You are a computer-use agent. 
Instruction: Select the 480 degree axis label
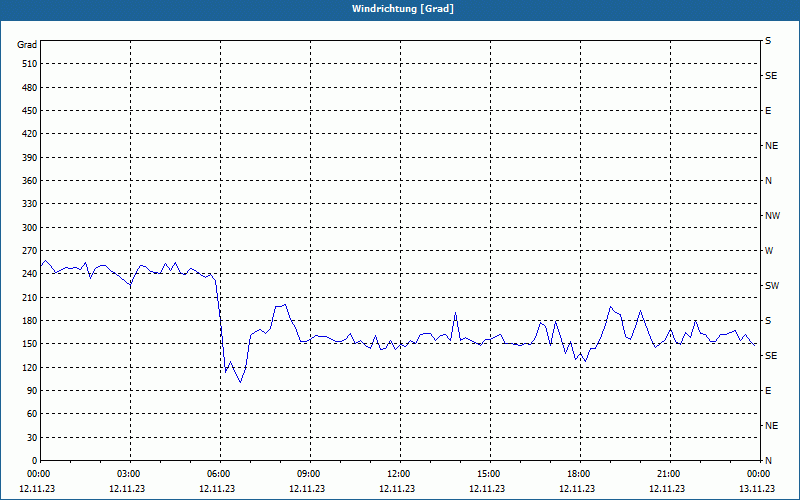(30, 88)
